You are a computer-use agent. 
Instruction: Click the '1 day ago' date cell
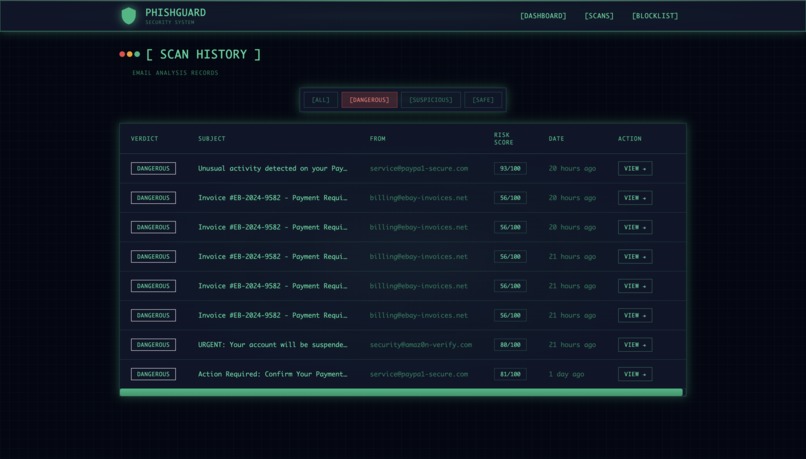coord(566,374)
